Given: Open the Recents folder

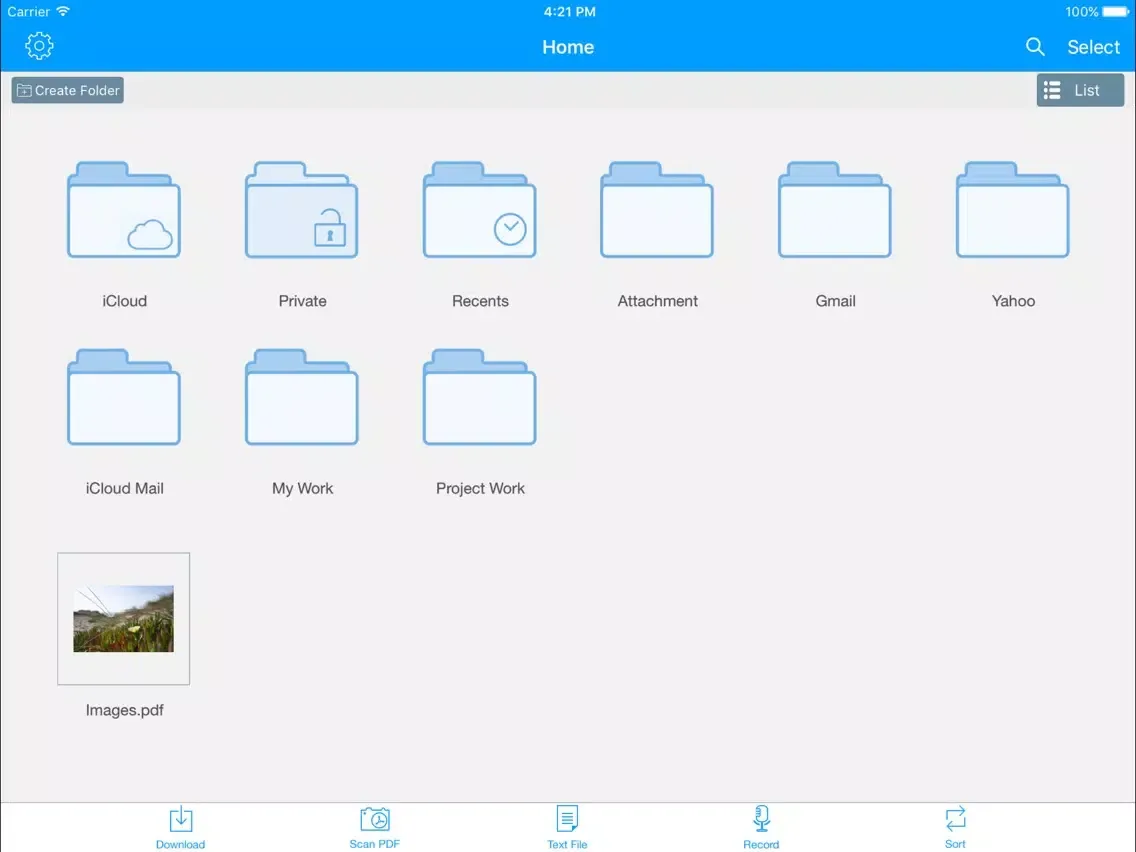Looking at the screenshot, I should click(479, 210).
